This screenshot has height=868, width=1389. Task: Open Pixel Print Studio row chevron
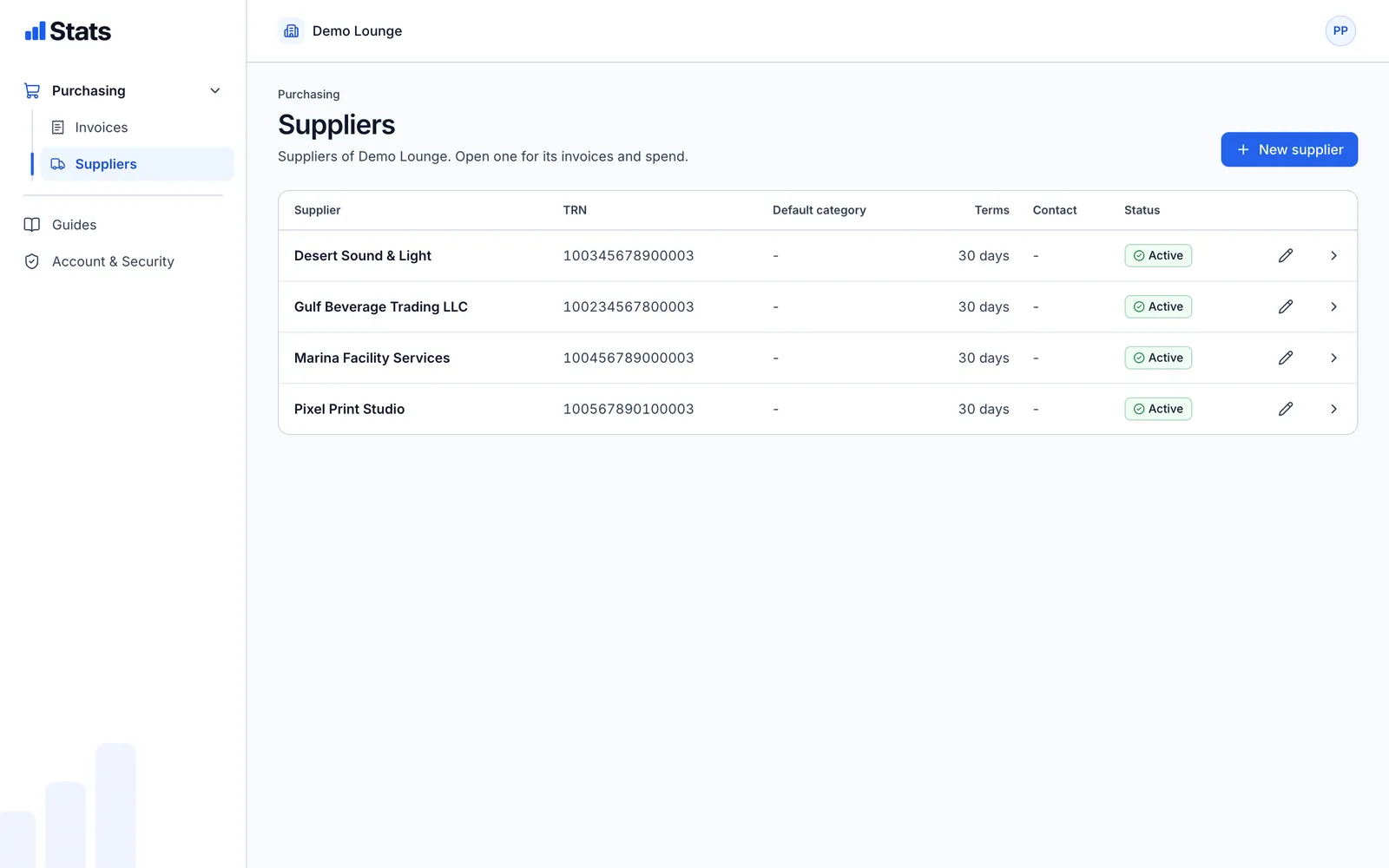[x=1333, y=409]
